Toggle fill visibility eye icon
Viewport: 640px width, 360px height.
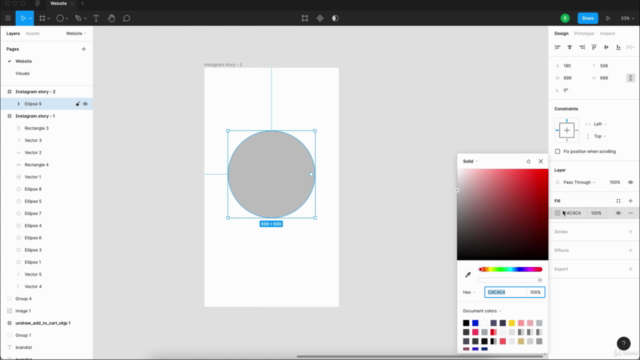point(618,213)
